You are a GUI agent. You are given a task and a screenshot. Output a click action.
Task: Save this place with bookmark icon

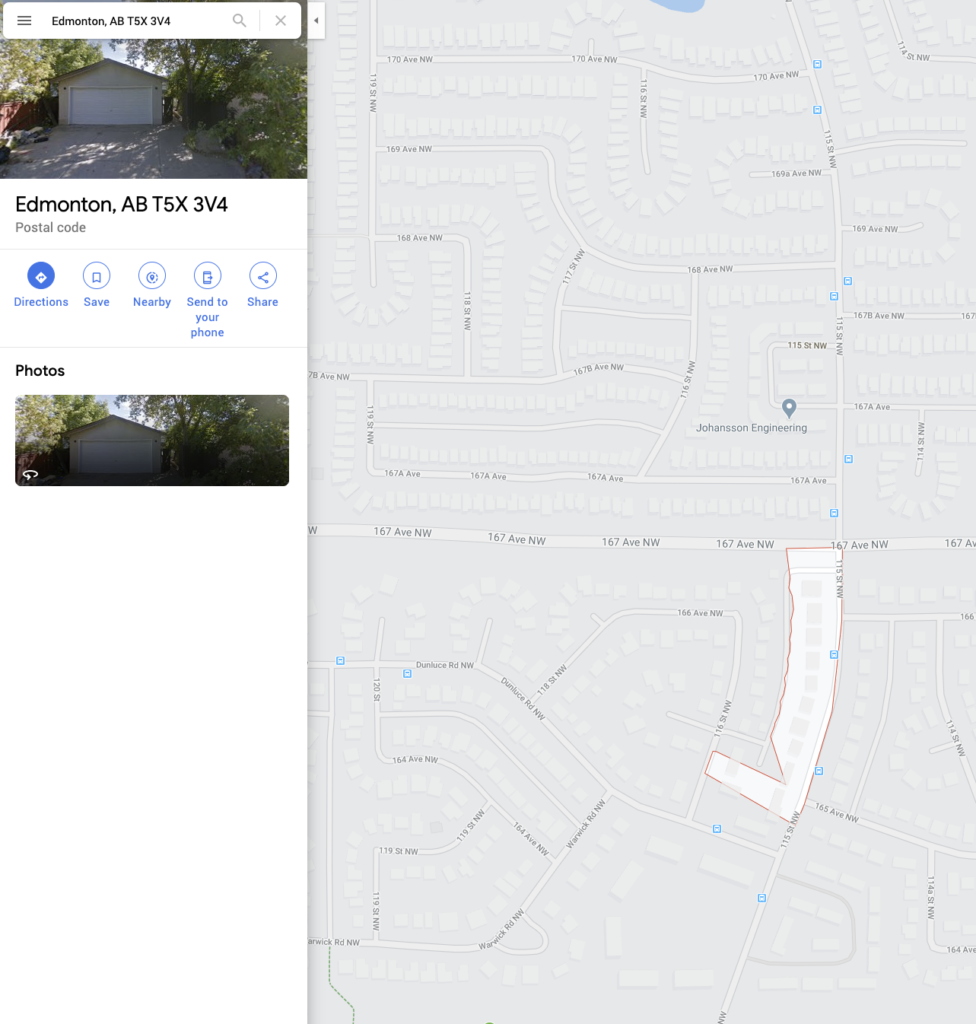96,285
